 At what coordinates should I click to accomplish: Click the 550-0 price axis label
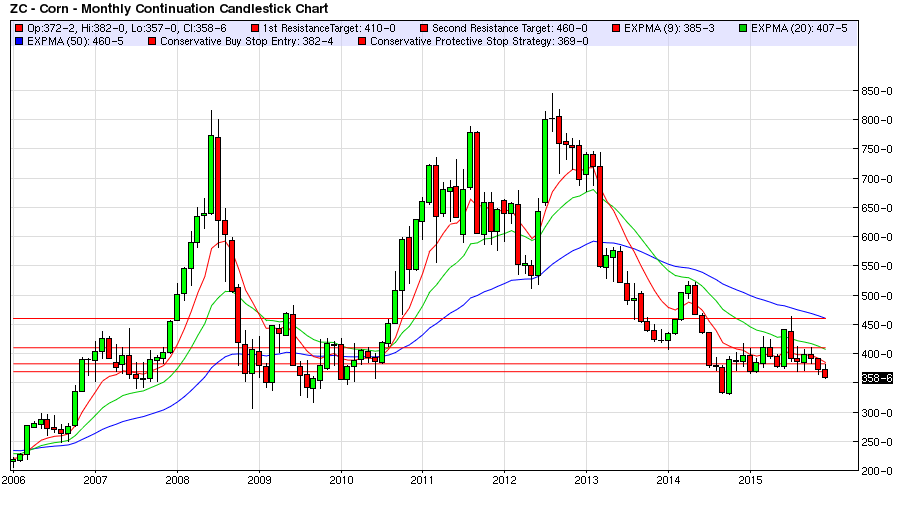pos(876,266)
